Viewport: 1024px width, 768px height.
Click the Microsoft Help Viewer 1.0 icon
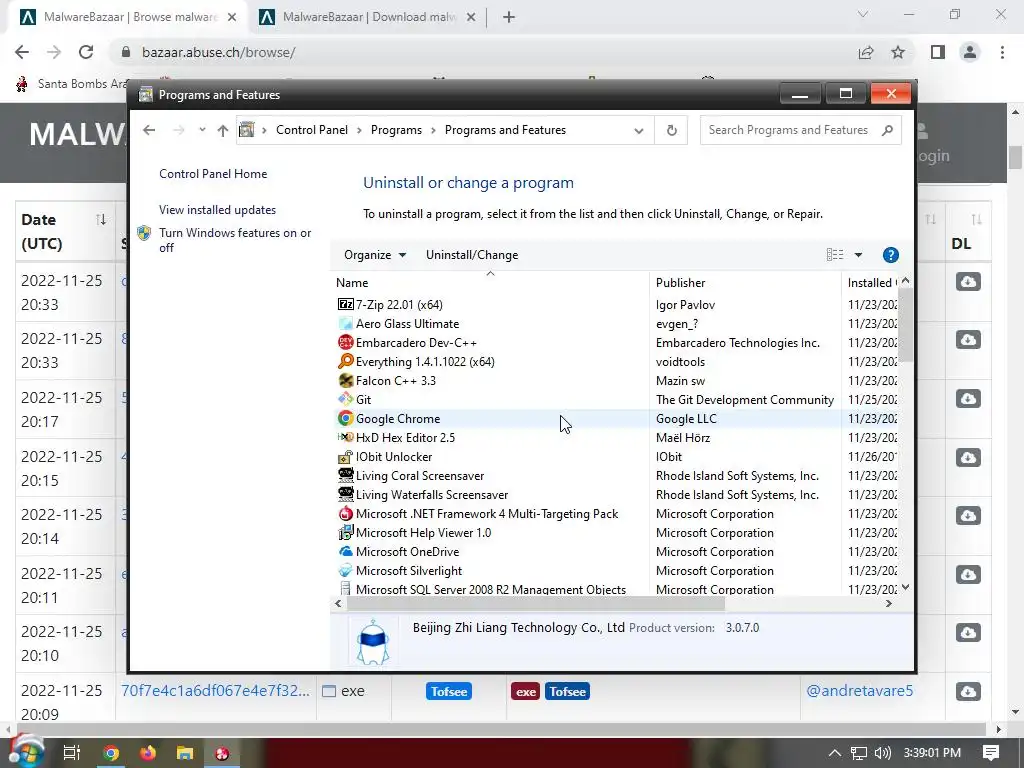[x=345, y=532]
